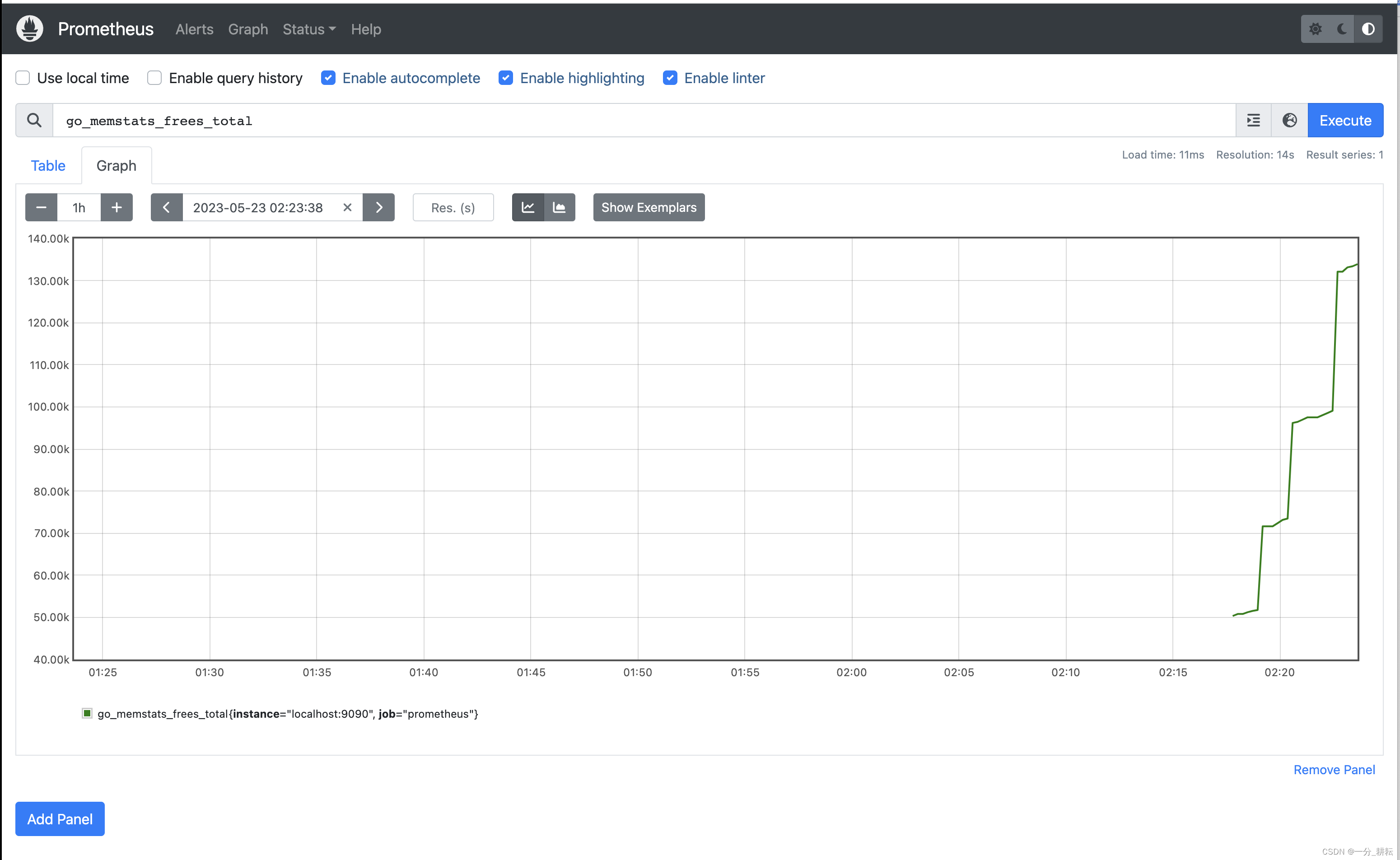
Task: Clear the datetime field with the X
Action: (347, 207)
